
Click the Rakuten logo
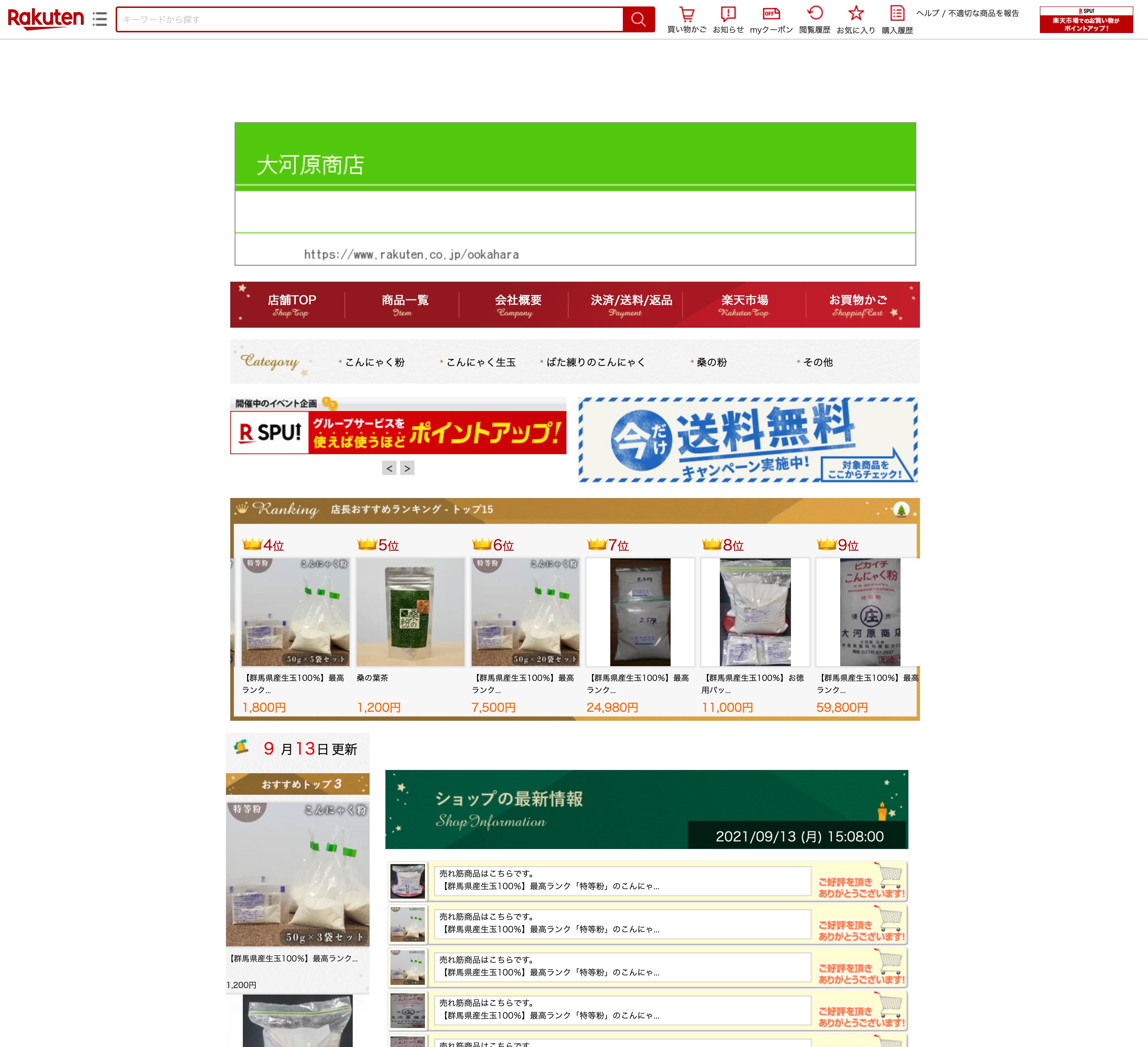46,19
